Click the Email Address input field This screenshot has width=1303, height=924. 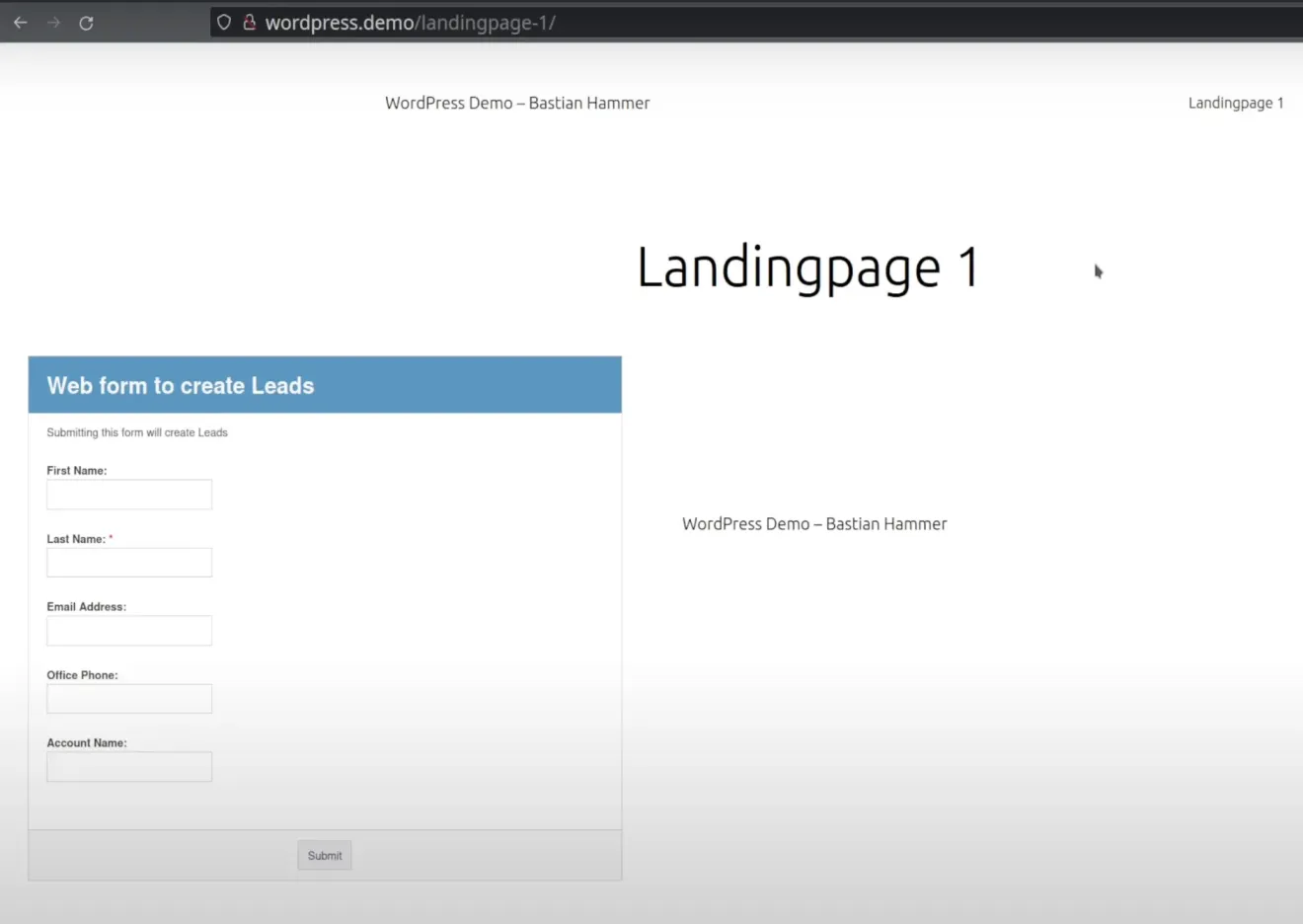[x=128, y=630]
